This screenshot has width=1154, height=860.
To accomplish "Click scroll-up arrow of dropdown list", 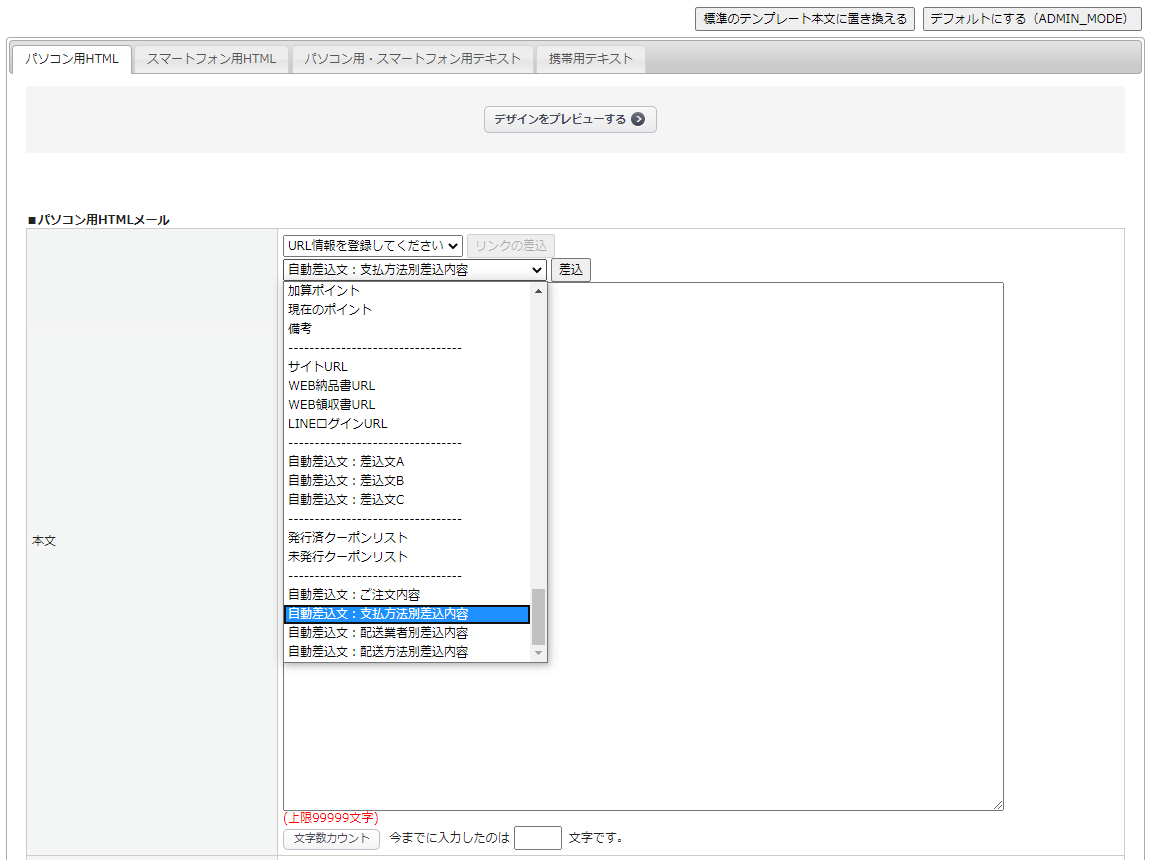I will click(539, 291).
